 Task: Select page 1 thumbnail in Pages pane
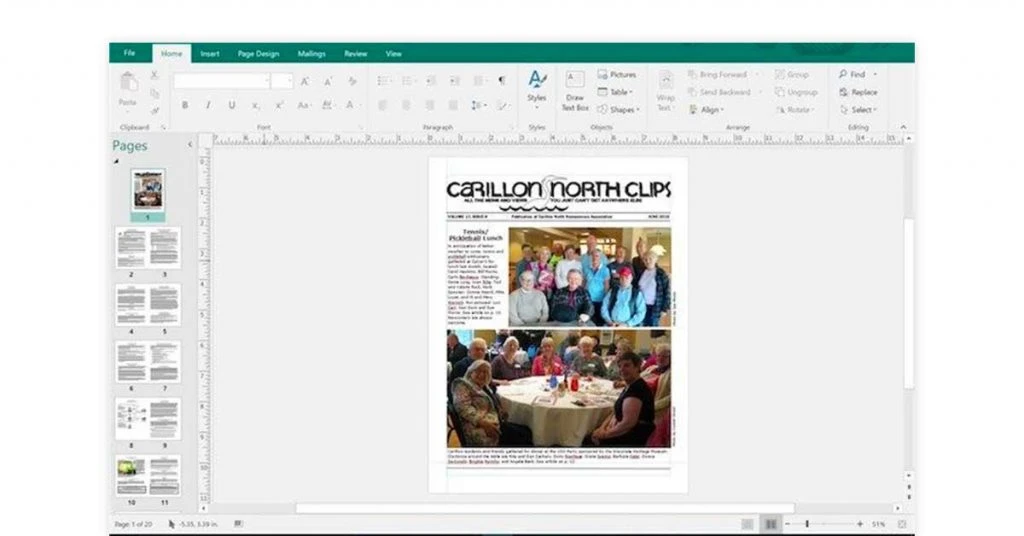[x=148, y=190]
